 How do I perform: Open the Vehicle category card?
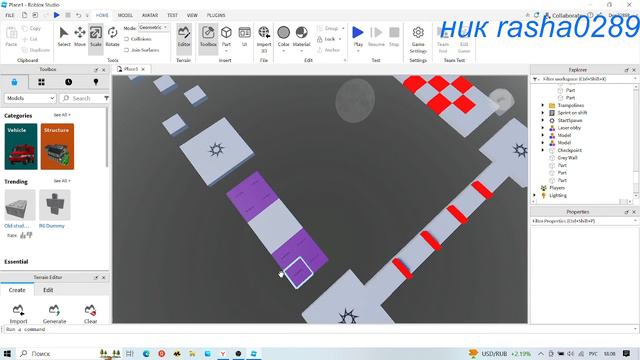point(21,147)
